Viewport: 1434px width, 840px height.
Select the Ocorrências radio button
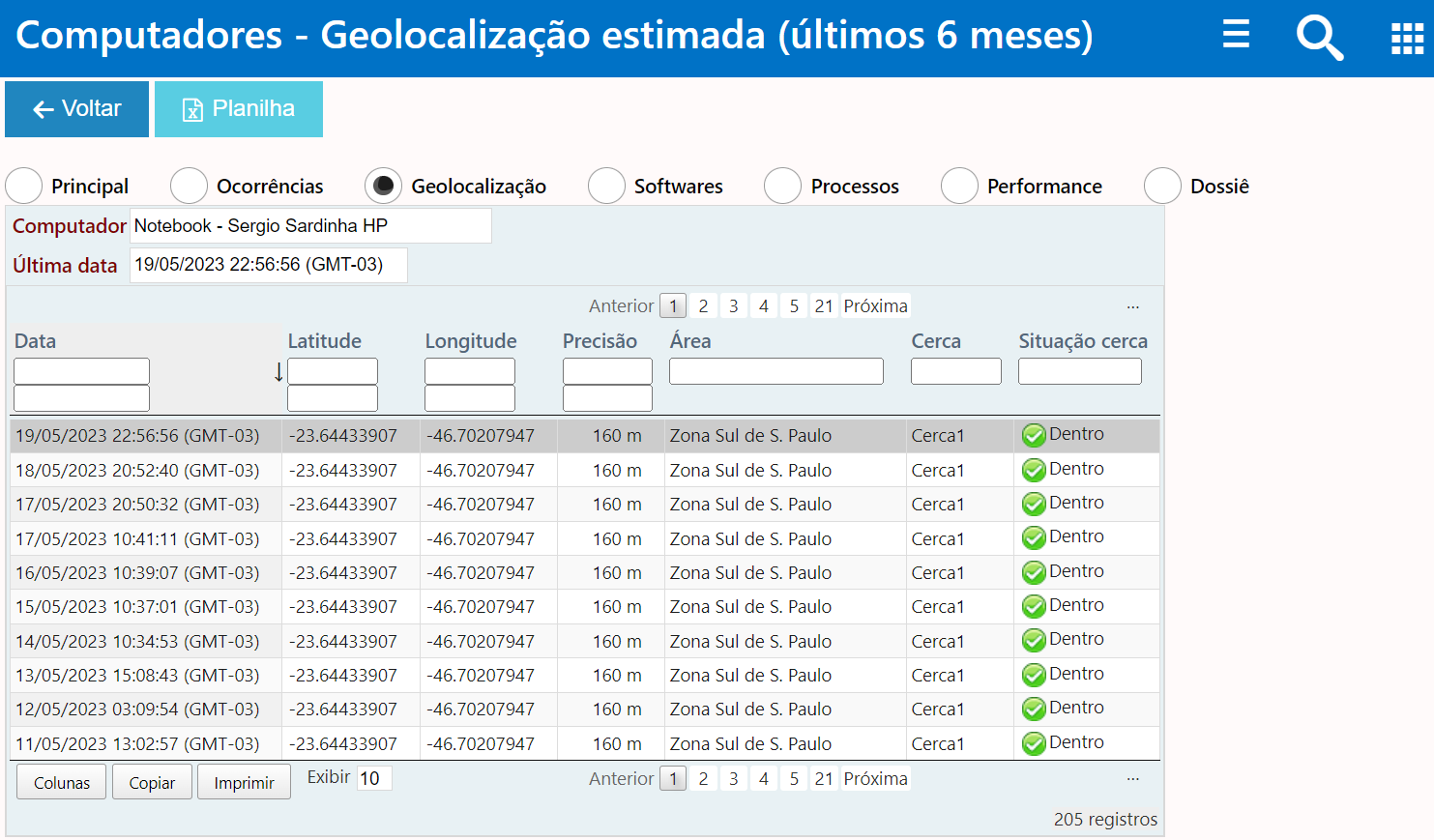point(190,186)
